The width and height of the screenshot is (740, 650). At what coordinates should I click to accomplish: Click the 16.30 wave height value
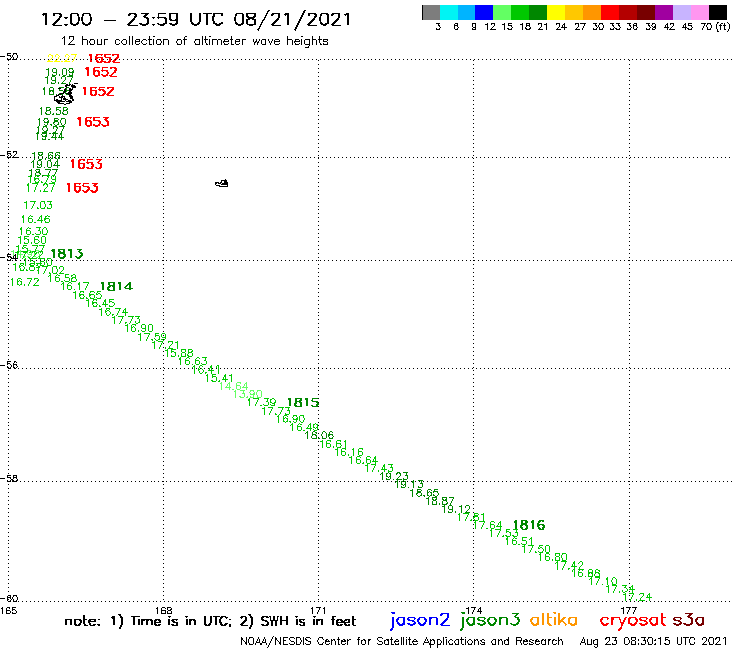[x=33, y=231]
